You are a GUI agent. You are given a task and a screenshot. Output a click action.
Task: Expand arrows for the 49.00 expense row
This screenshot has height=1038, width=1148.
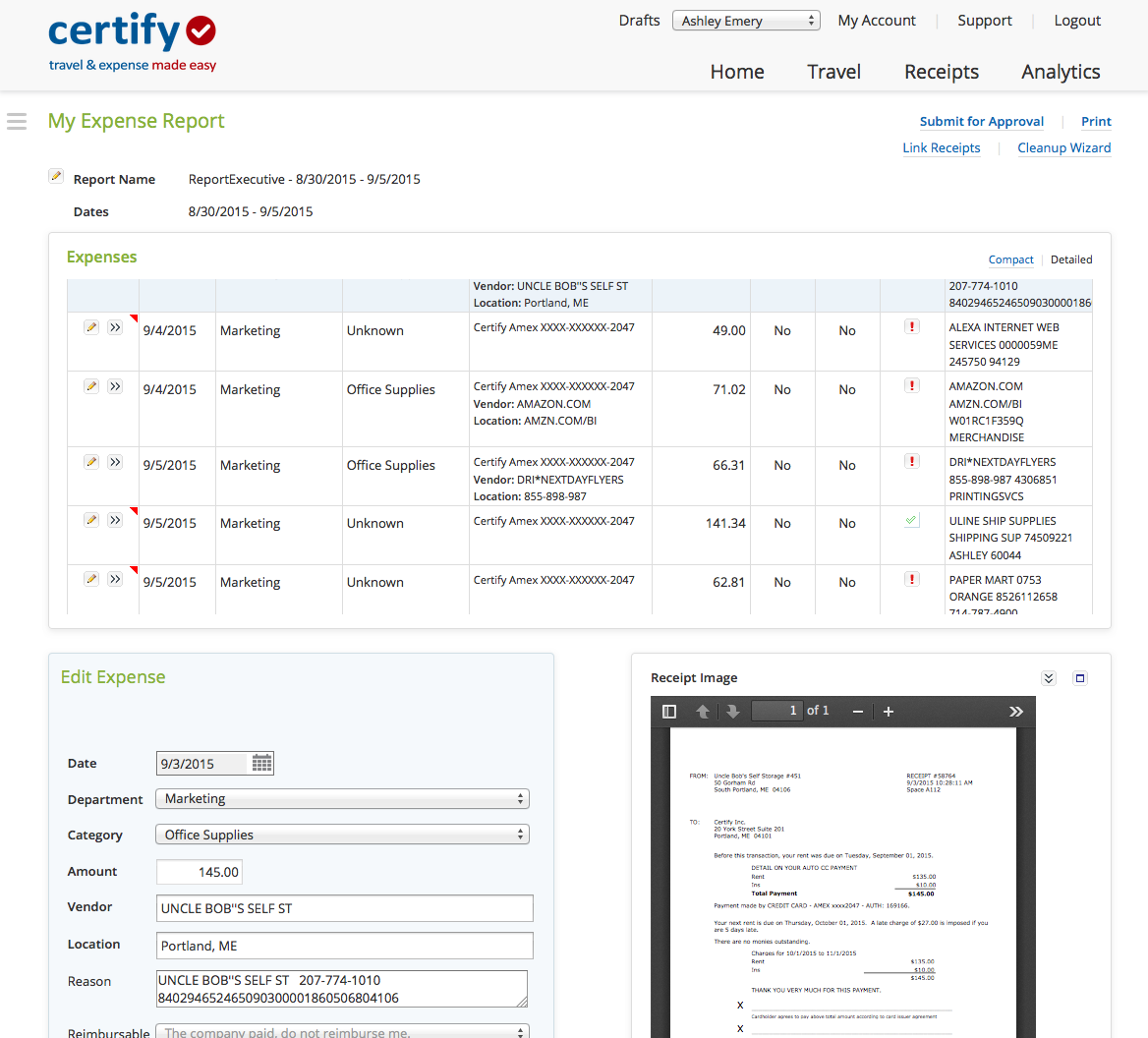[115, 327]
